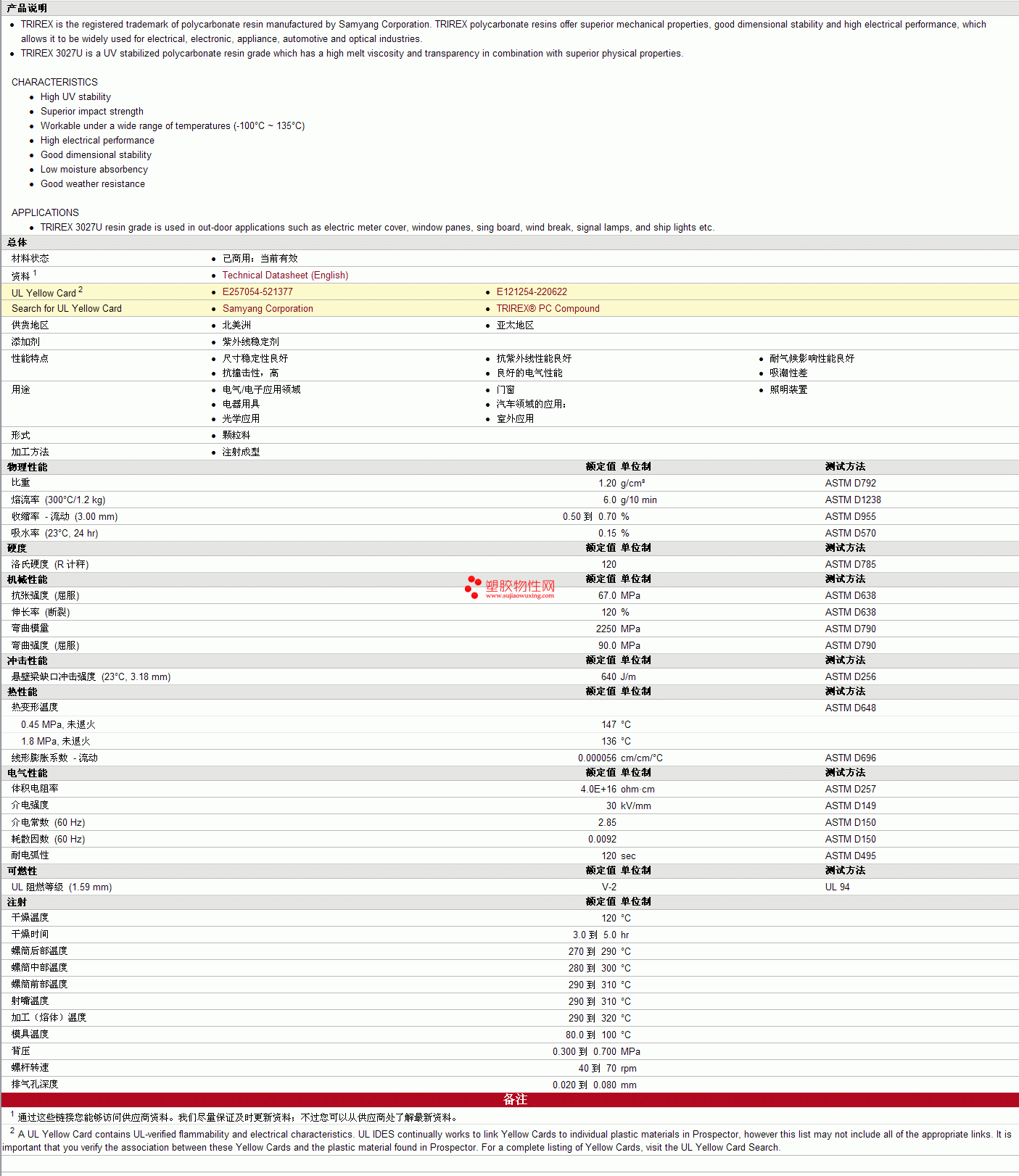This screenshot has width=1019, height=1176.
Task: Select the '4.0E+16' volume resistivity value
Action: click(598, 790)
